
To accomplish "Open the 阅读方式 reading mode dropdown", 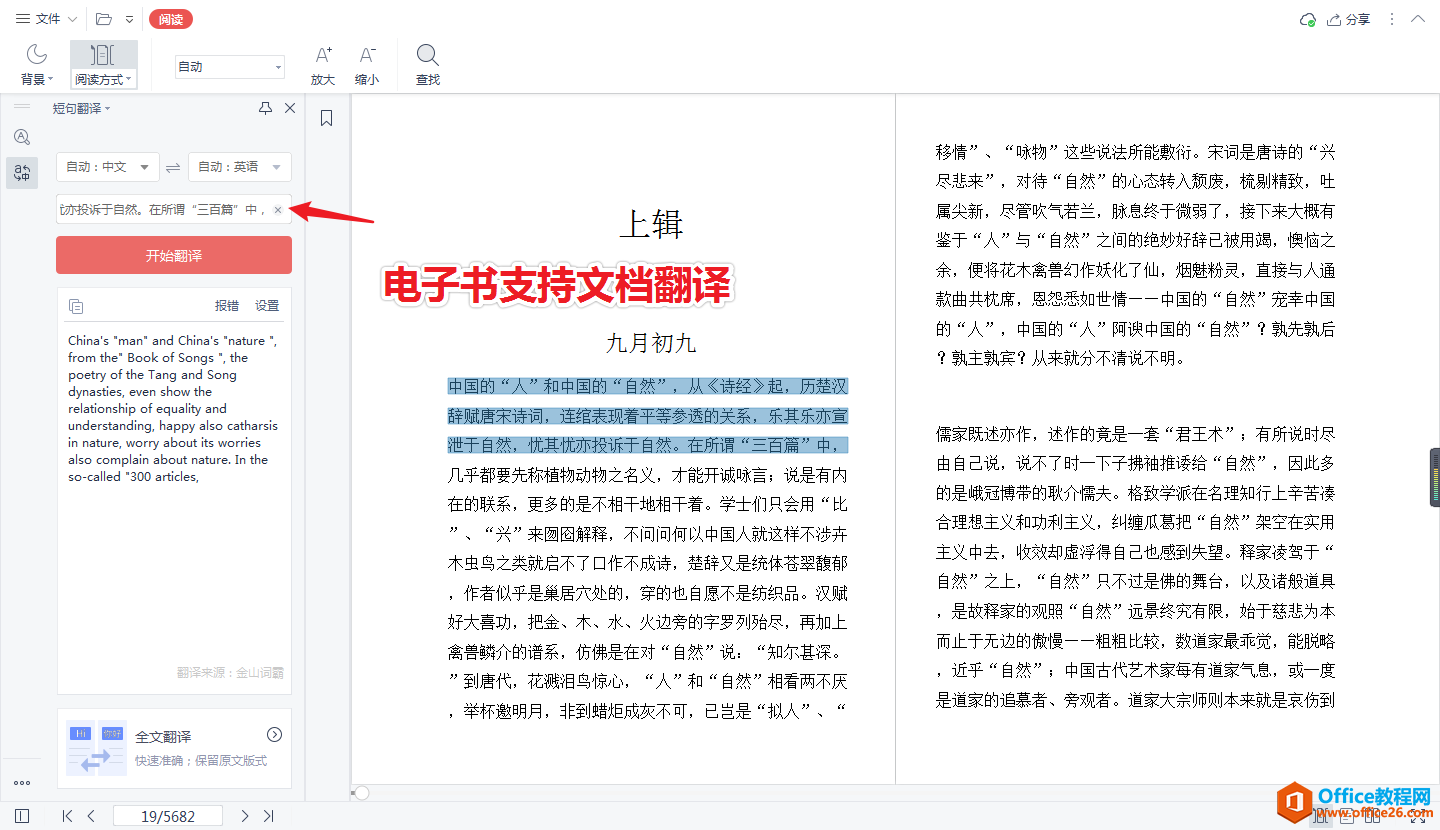I will pos(103,65).
